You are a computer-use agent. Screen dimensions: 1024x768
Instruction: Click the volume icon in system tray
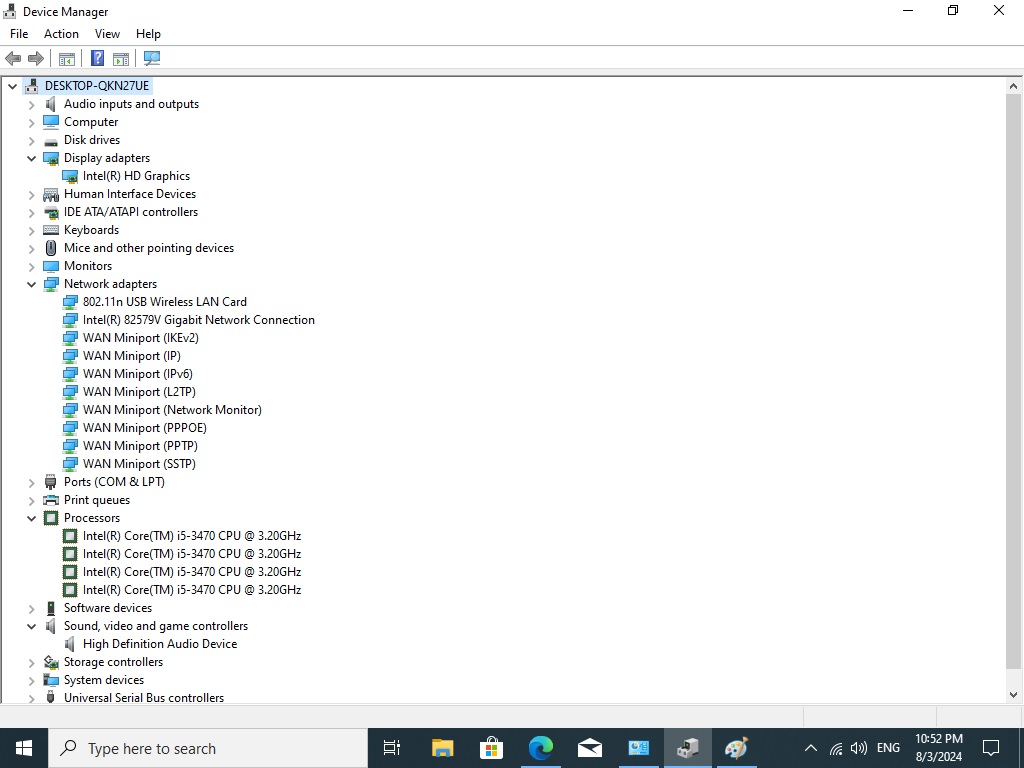pyautogui.click(x=859, y=748)
